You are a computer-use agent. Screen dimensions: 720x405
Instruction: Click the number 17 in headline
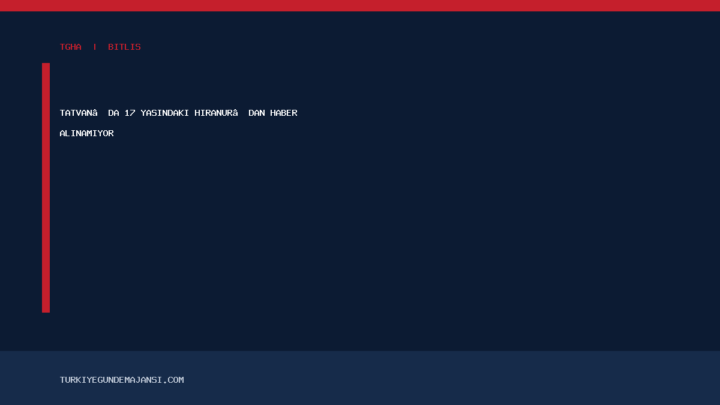pyautogui.click(x=129, y=113)
